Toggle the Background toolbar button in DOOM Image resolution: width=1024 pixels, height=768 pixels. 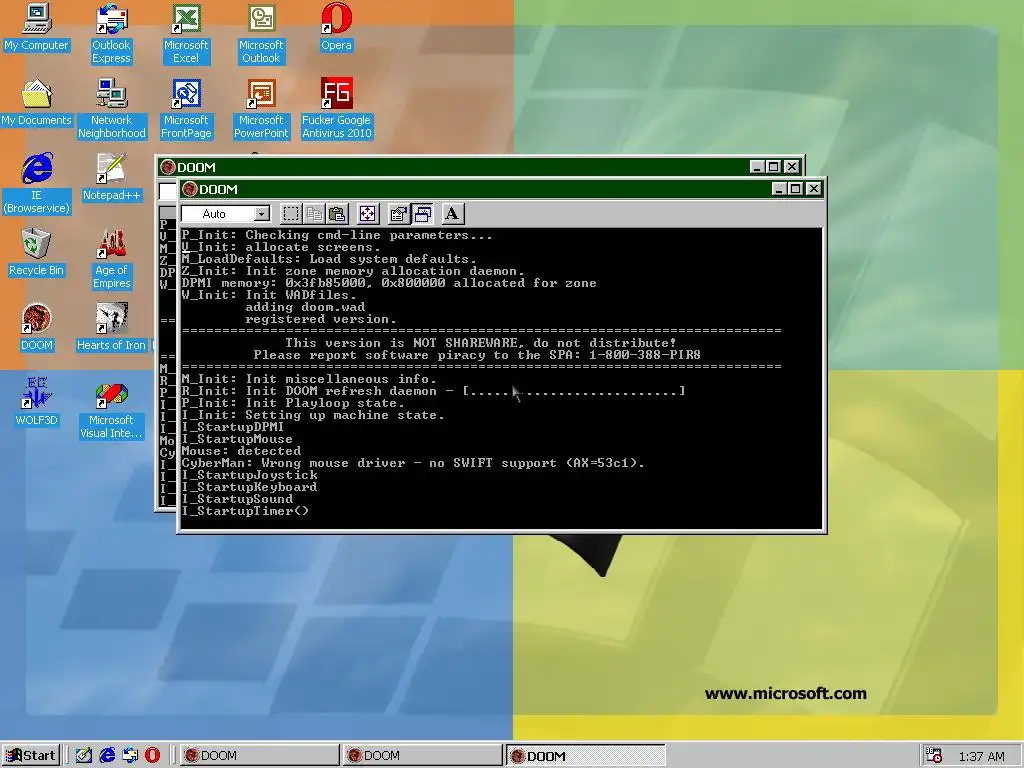coord(423,214)
